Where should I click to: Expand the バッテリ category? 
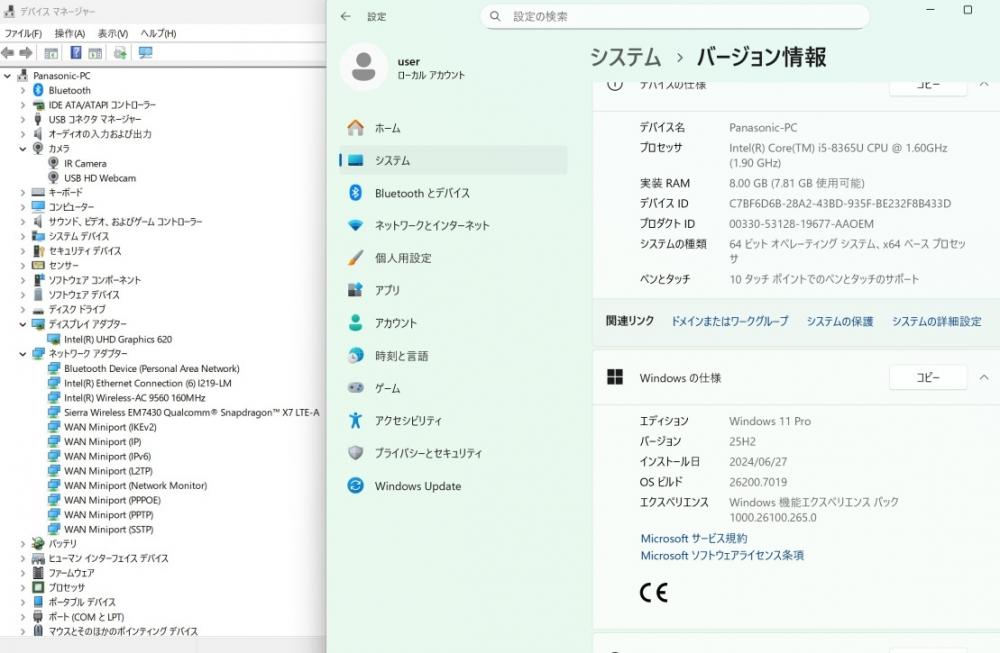[x=23, y=544]
